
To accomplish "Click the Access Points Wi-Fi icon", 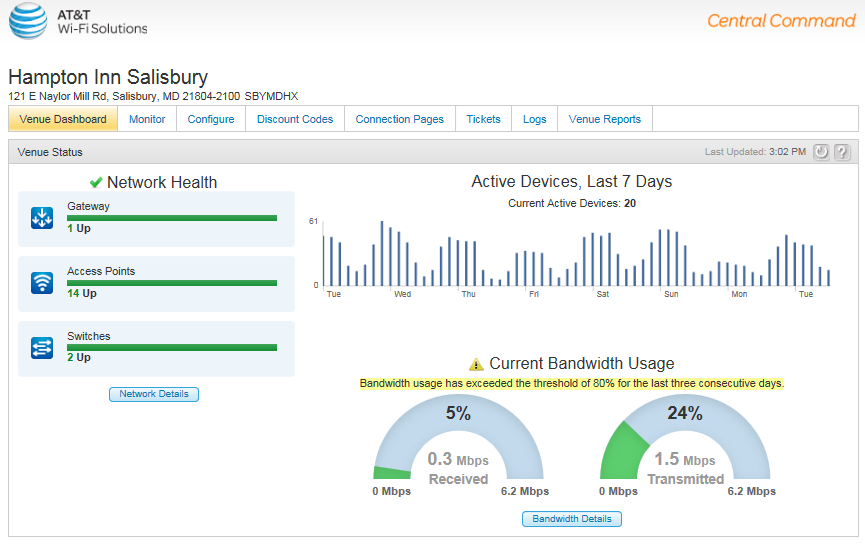I will point(42,283).
